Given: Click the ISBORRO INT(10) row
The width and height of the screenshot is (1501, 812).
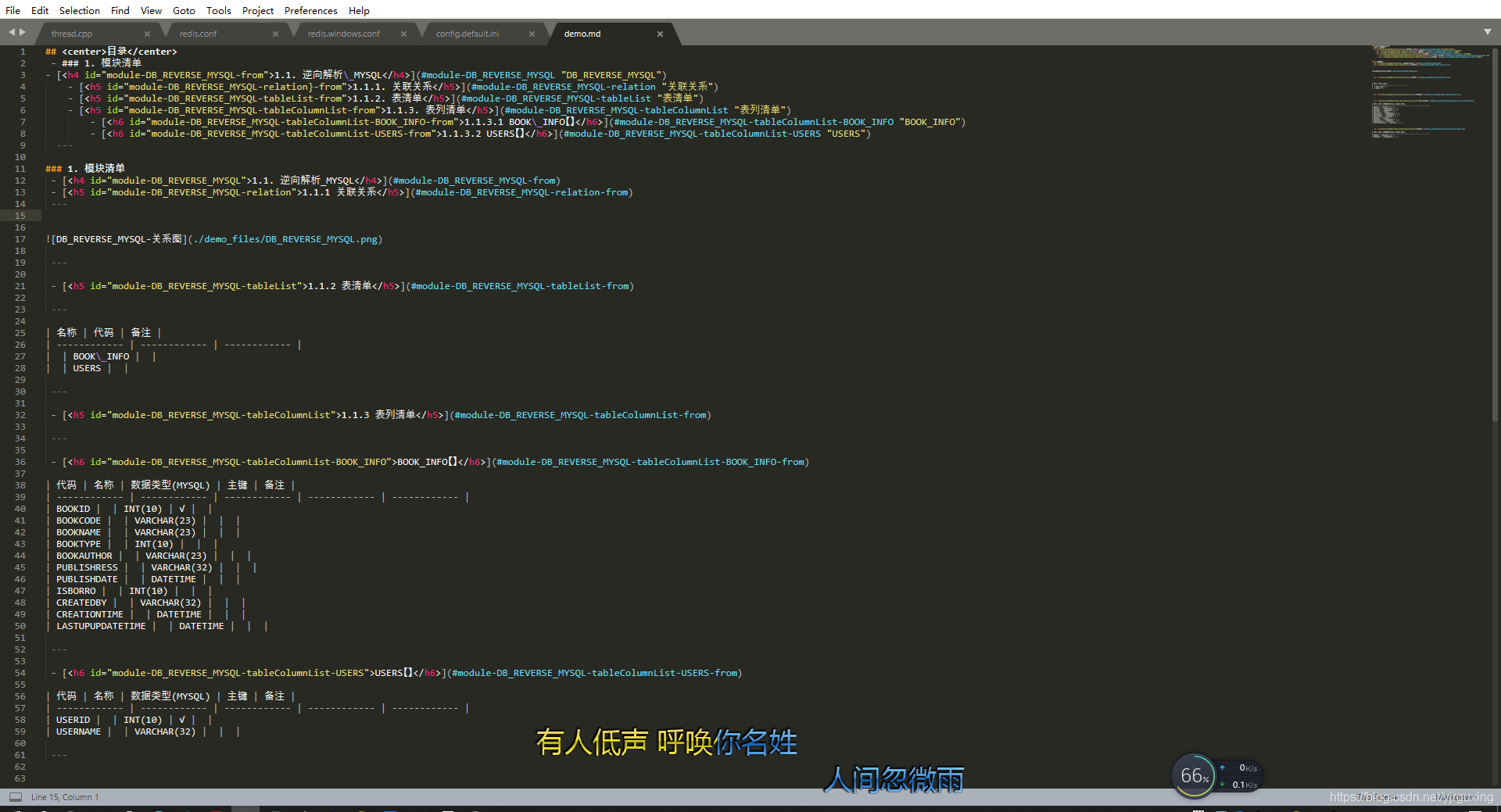Looking at the screenshot, I should (129, 591).
